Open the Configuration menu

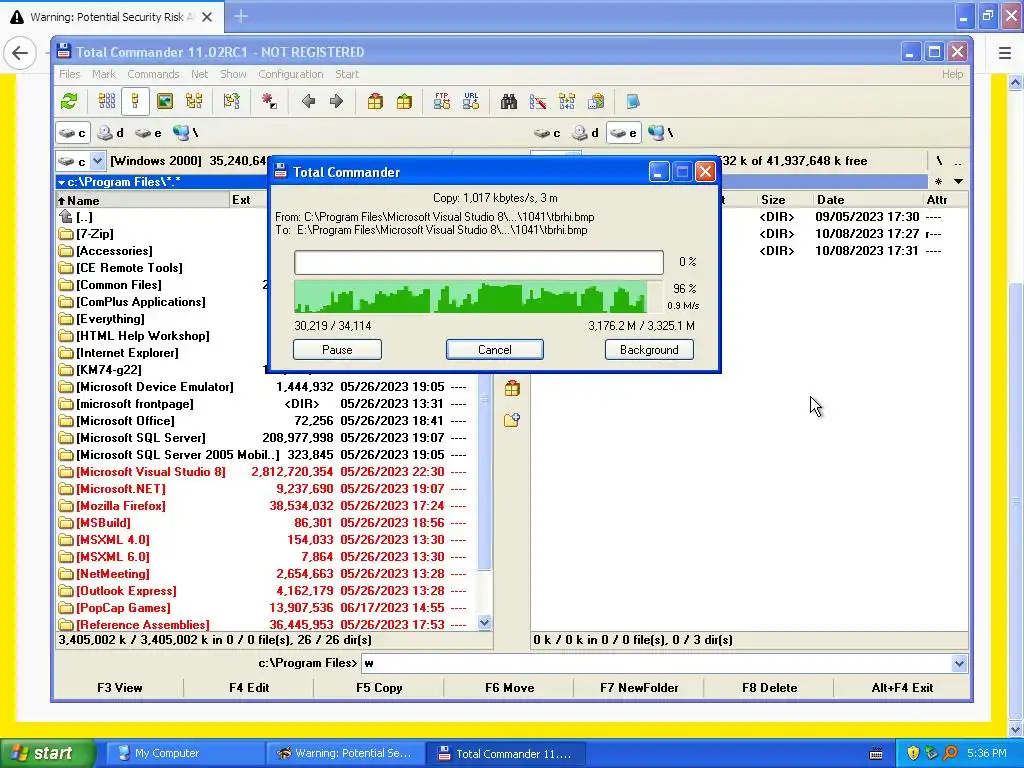pyautogui.click(x=291, y=74)
